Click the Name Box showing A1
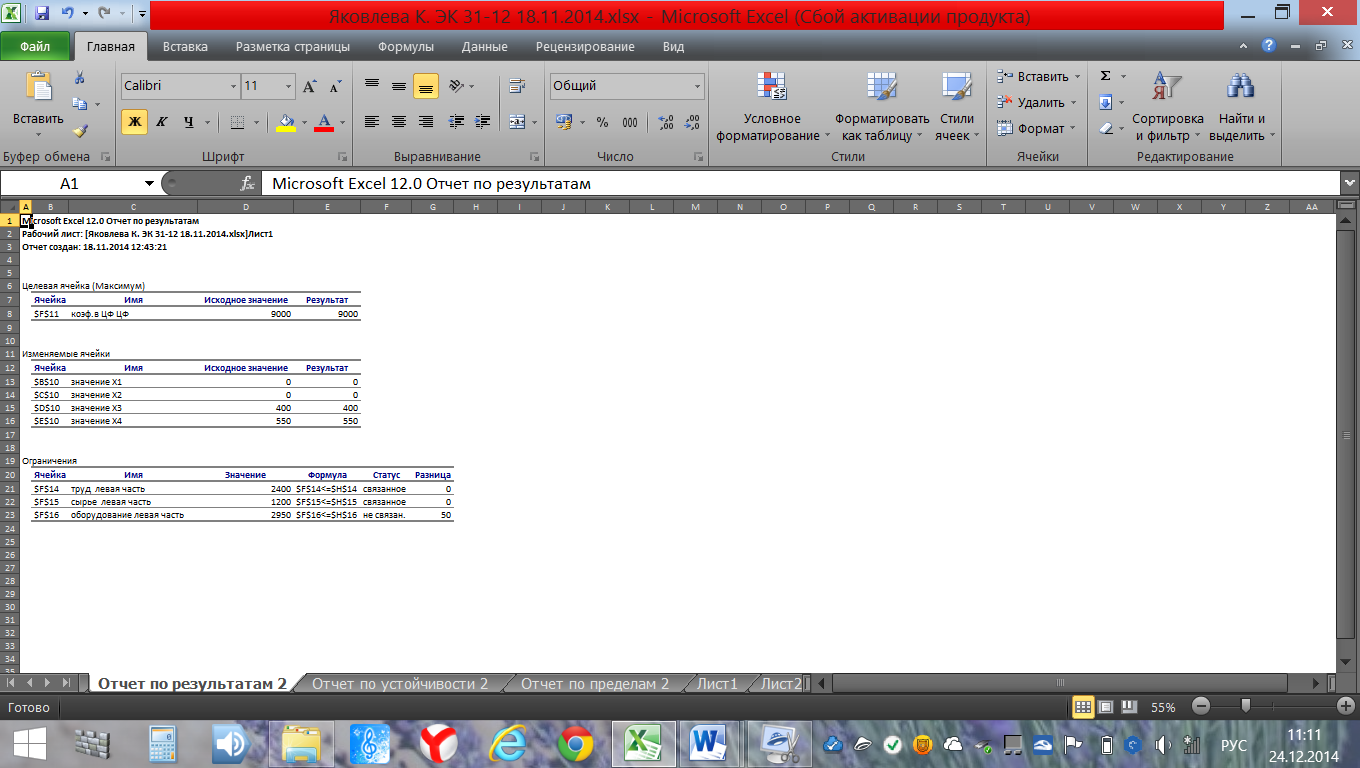The image size is (1360, 768). (69, 184)
